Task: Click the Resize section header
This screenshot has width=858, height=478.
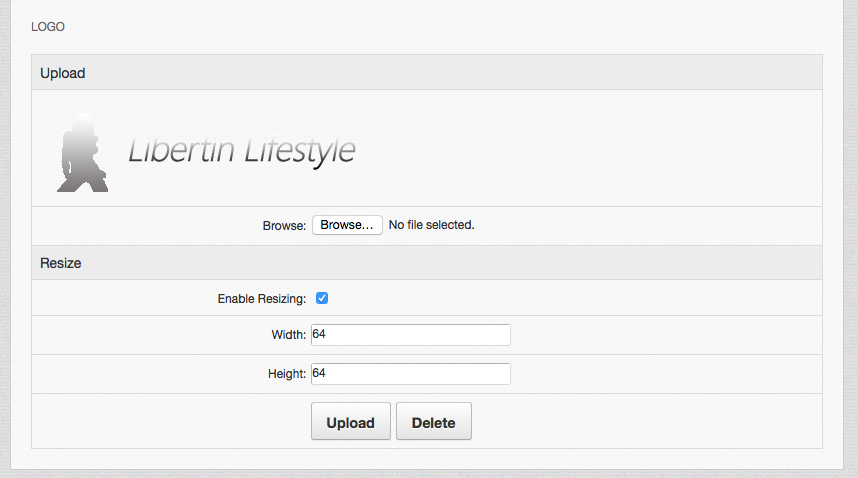Action: [60, 263]
